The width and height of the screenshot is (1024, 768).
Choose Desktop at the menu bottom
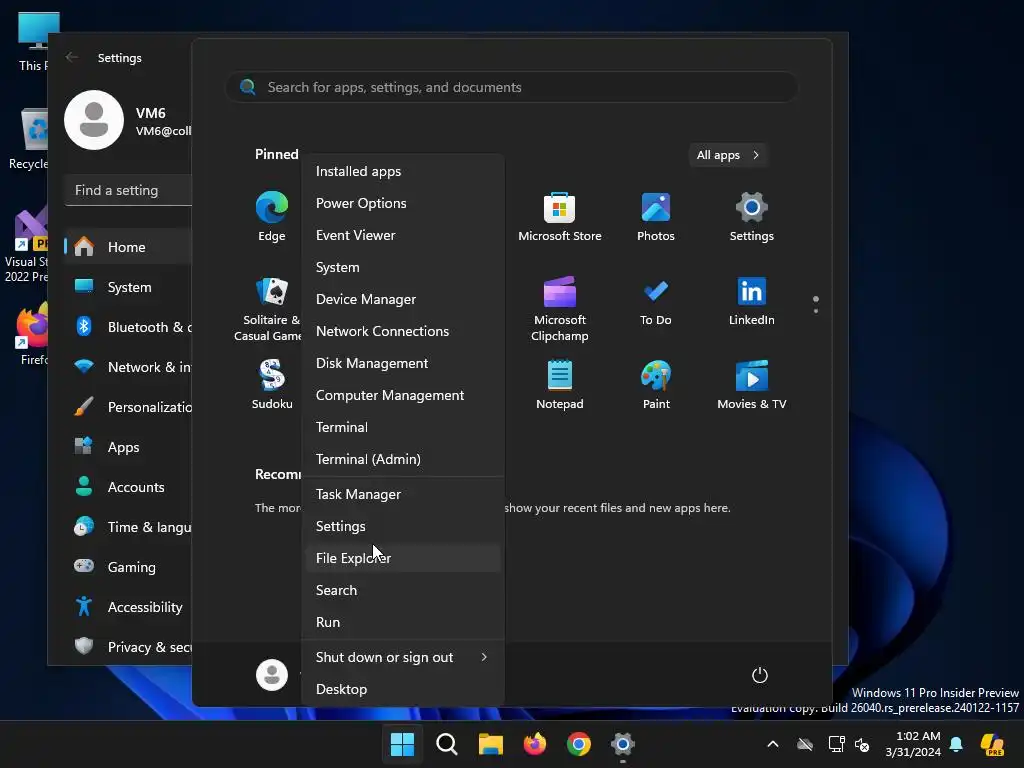[x=402, y=689]
